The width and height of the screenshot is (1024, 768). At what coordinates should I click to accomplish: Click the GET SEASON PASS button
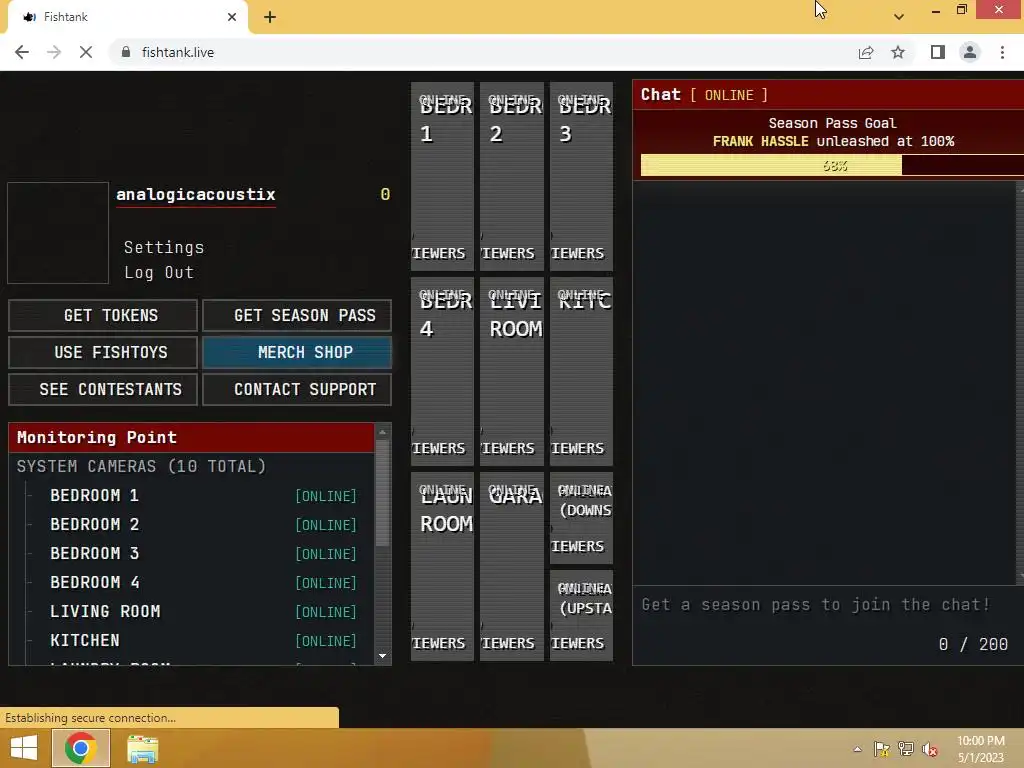point(296,315)
